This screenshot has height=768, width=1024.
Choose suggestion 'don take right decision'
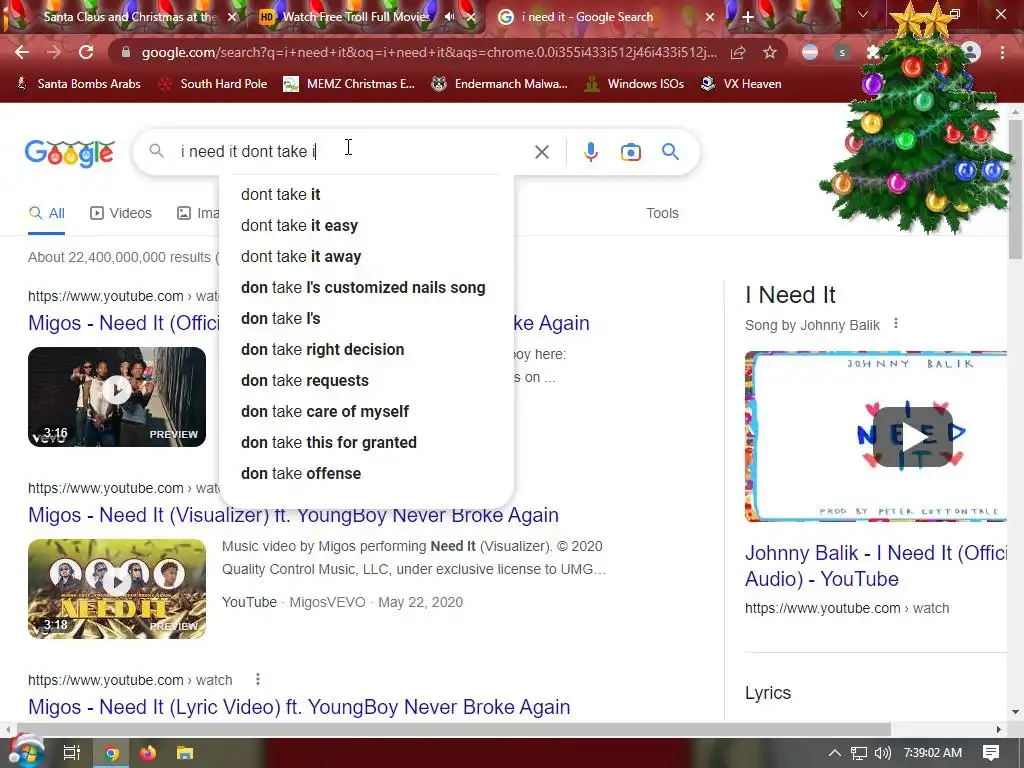[366, 349]
